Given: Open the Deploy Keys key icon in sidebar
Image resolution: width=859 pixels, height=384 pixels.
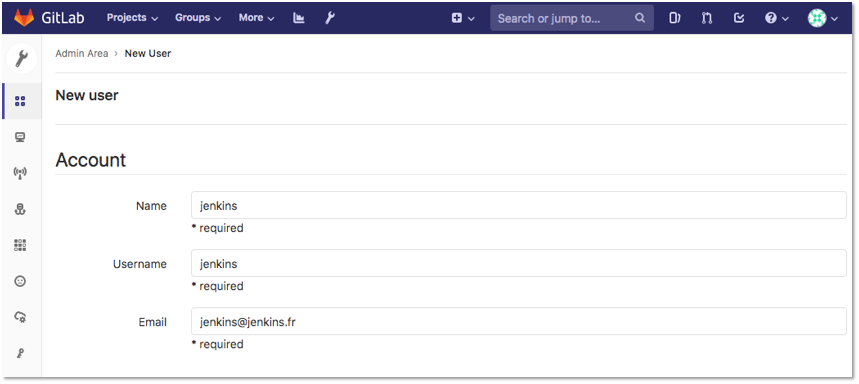Looking at the screenshot, I should pos(20,353).
